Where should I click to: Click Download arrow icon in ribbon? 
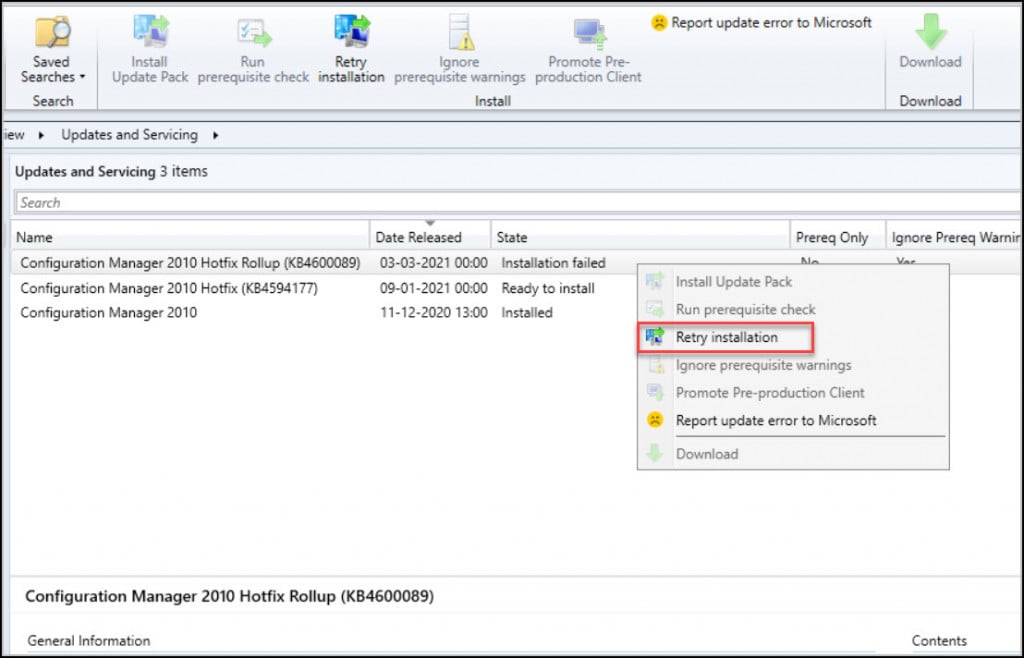(x=931, y=31)
